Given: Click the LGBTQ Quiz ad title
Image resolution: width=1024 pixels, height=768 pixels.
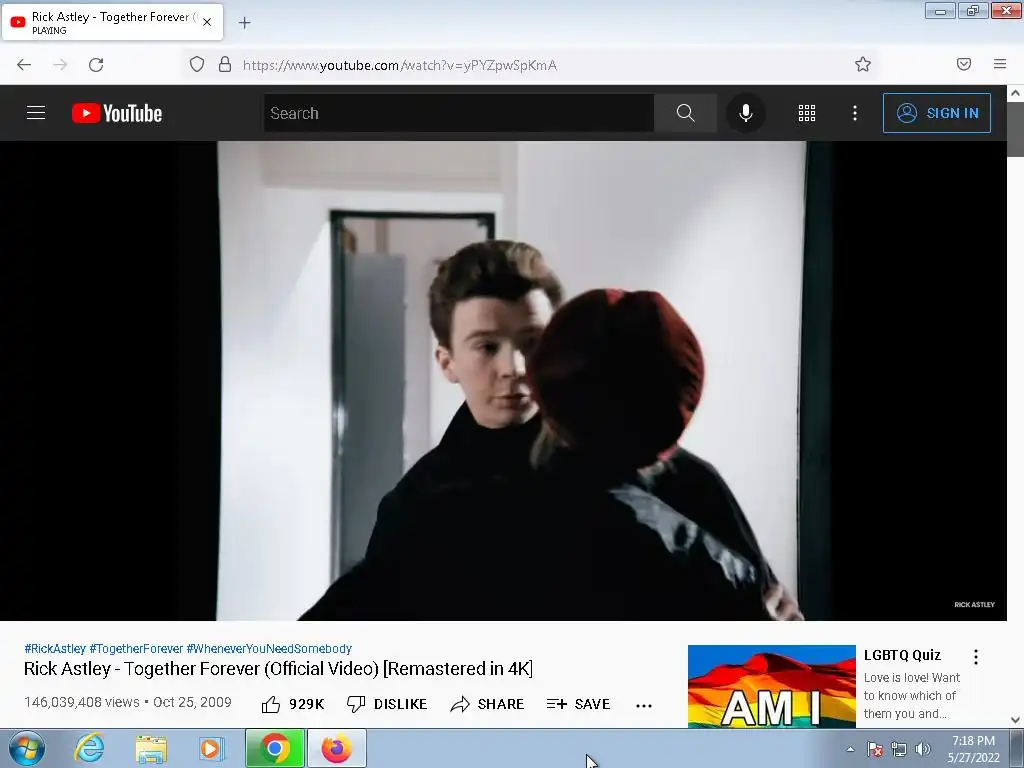Looking at the screenshot, I should point(902,655).
